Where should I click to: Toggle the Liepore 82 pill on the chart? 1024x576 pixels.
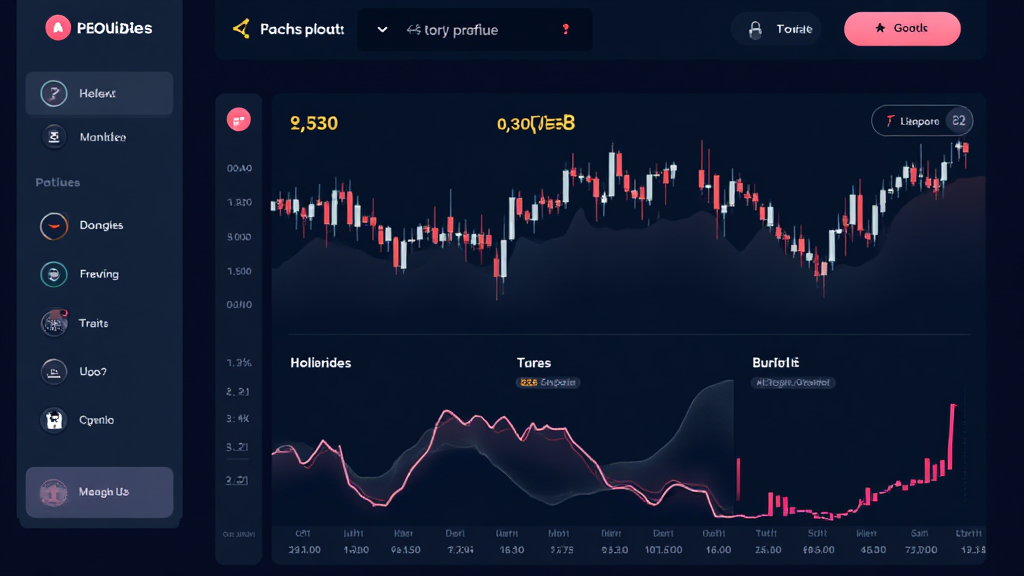coord(922,121)
